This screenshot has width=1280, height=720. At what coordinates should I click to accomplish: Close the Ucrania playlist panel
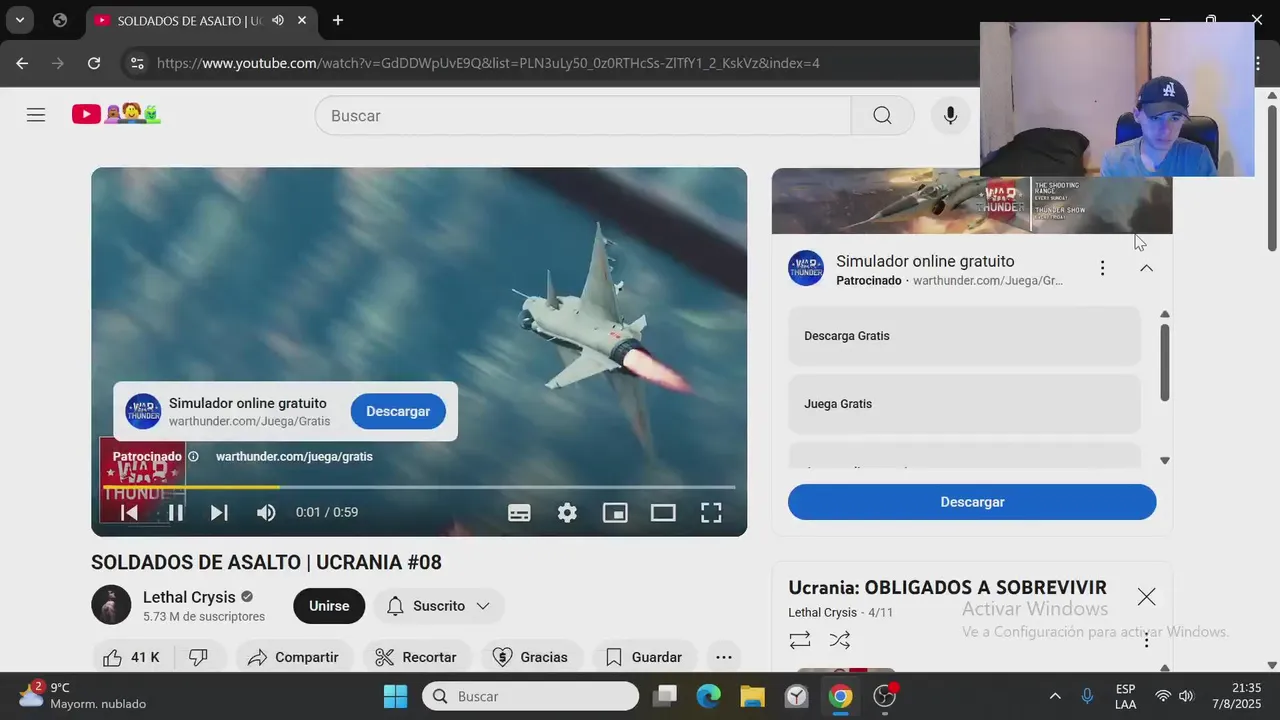(1146, 597)
